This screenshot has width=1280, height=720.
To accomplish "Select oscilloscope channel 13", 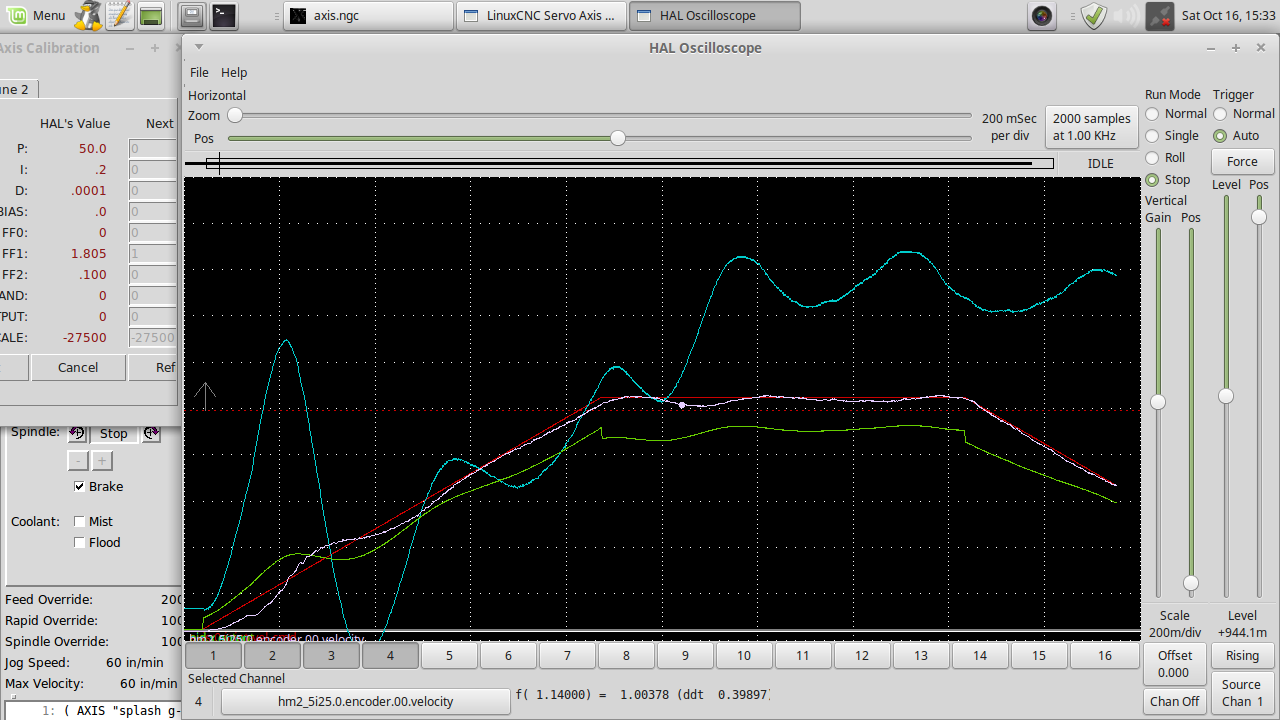I will 921,656.
